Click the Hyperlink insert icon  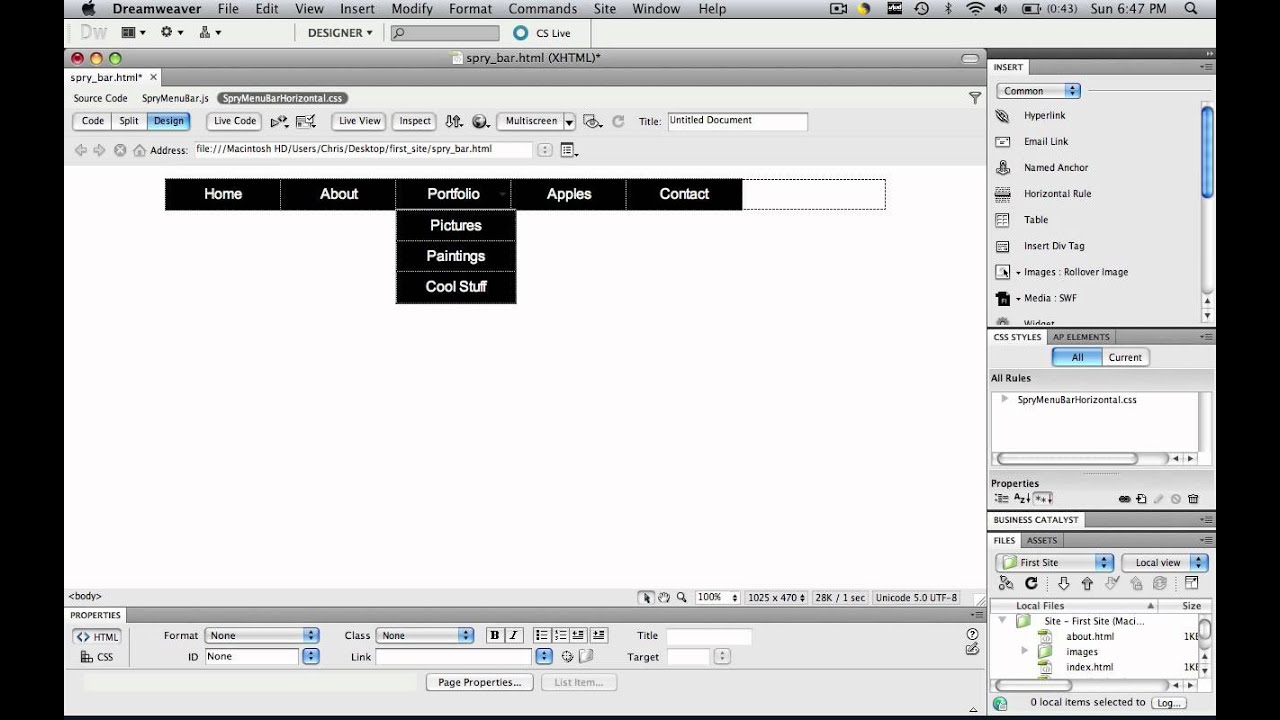point(1003,116)
